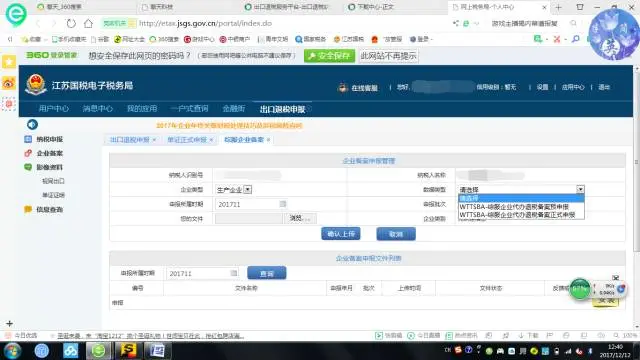Click the blue speaker announcement icon
The height and width of the screenshot is (360, 640).
tap(32, 124)
